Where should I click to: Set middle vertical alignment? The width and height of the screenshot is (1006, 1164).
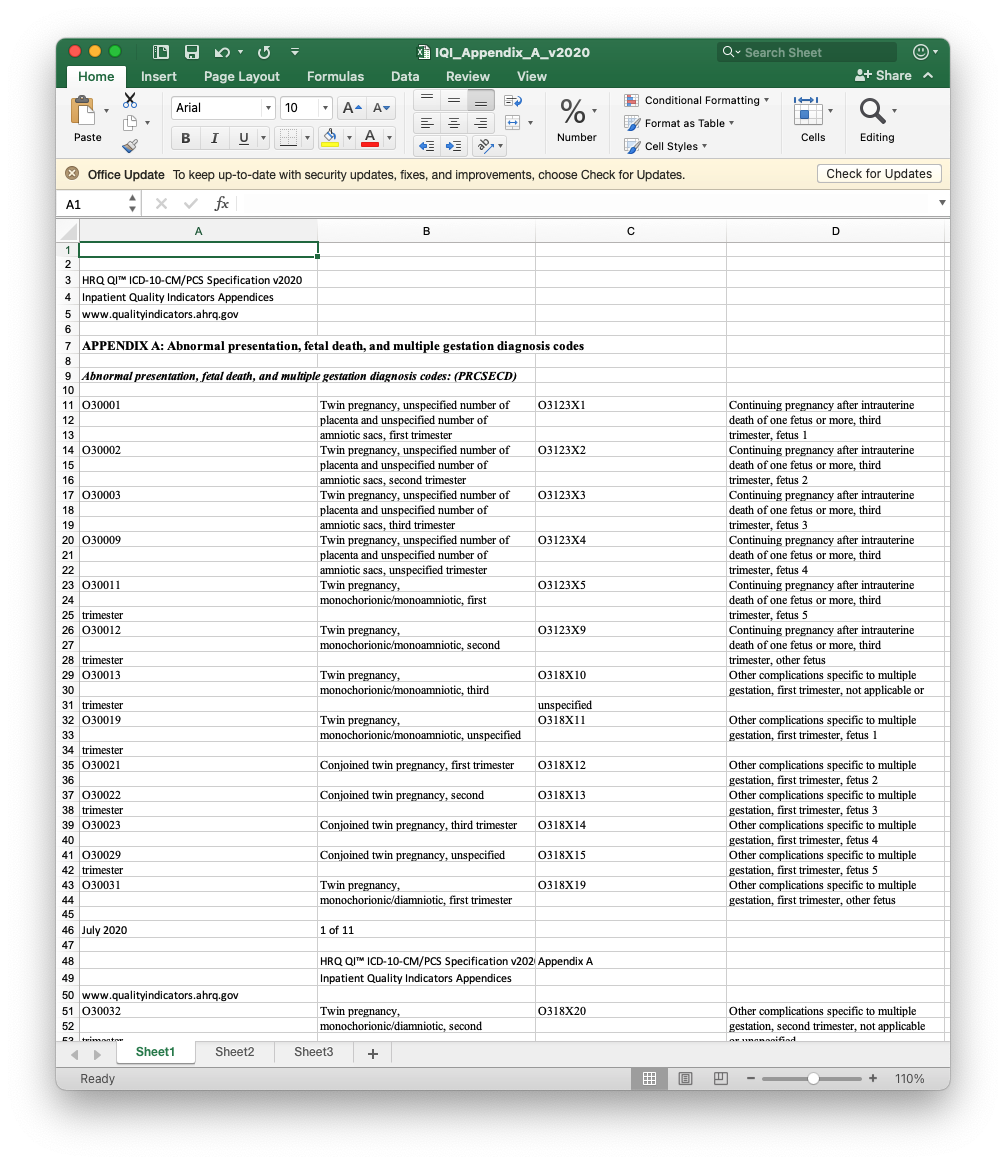click(x=454, y=100)
